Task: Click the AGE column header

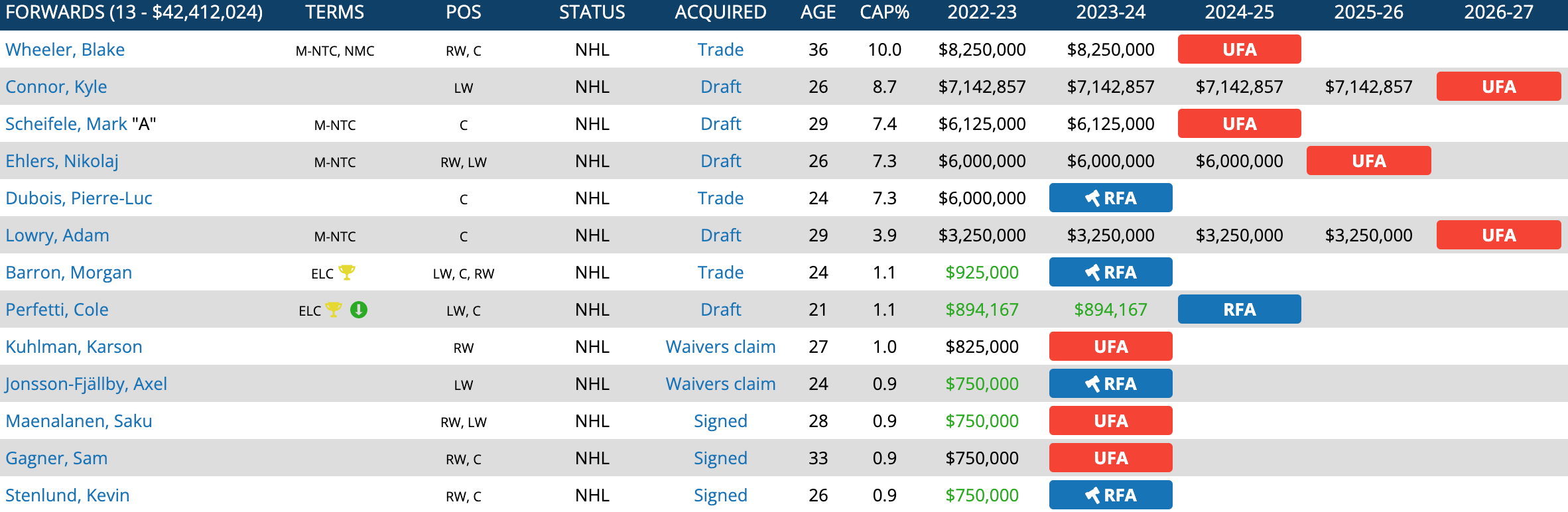Action: pyautogui.click(x=818, y=13)
